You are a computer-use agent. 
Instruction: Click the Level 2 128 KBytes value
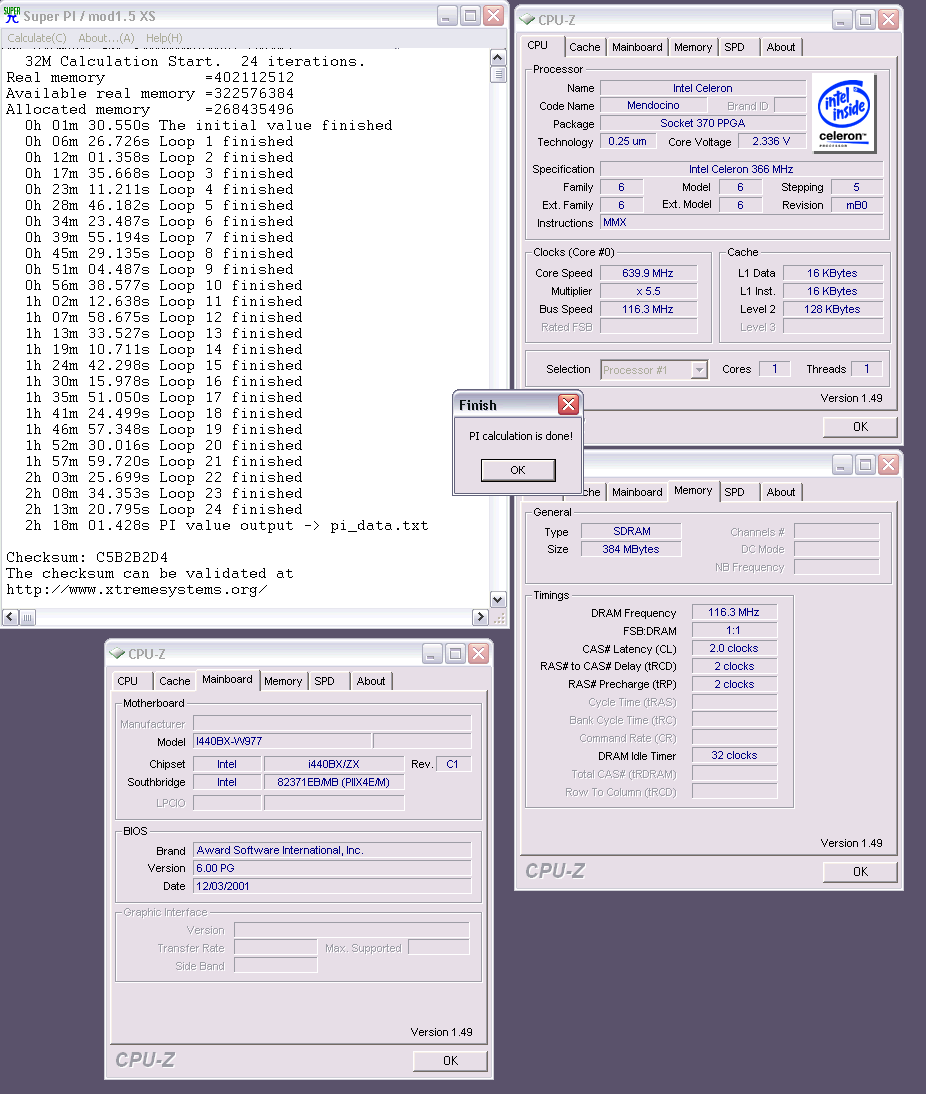pos(832,309)
